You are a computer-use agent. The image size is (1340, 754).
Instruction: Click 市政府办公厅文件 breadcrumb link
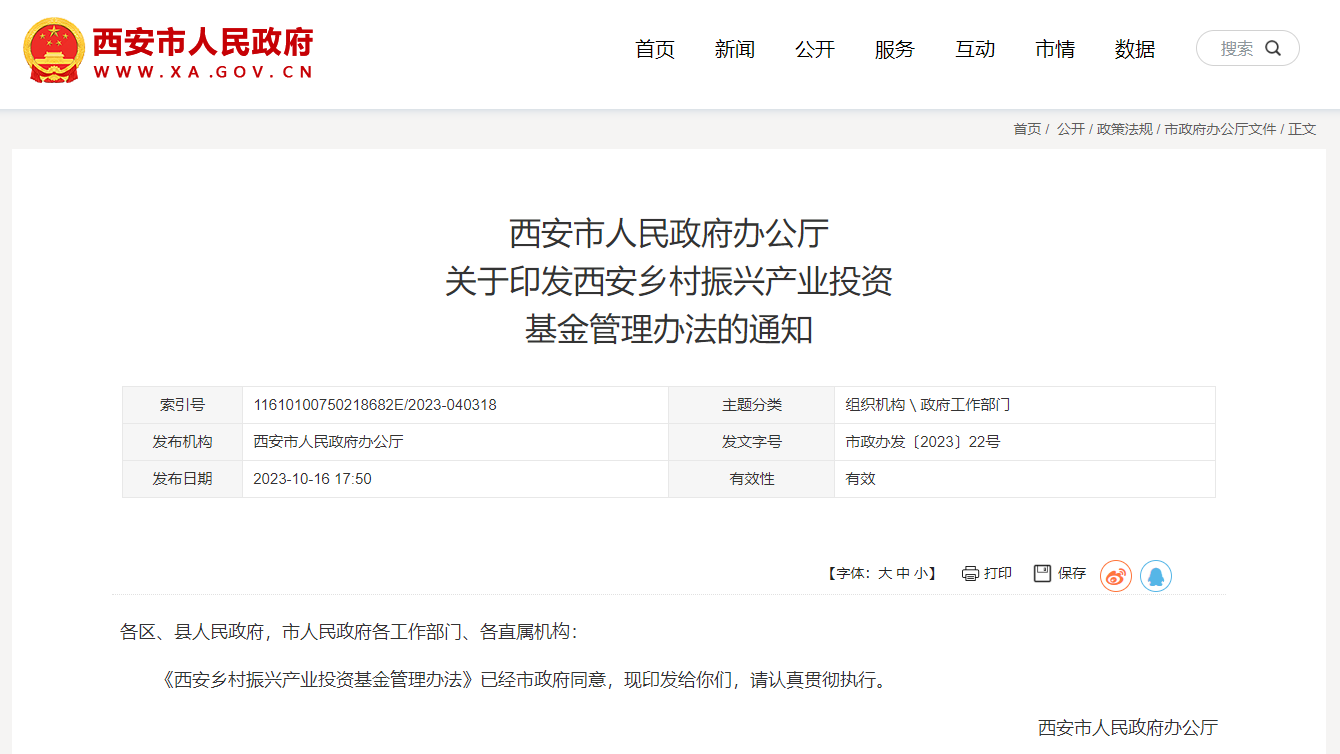[1220, 129]
